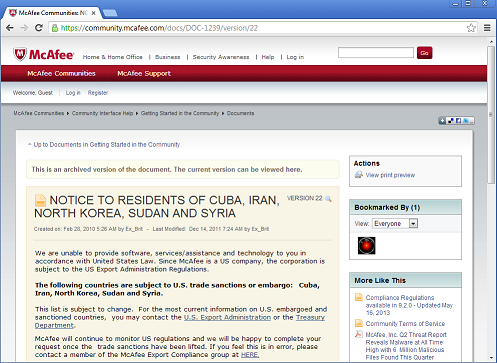Open the Chrome menu hamburger icon
This screenshot has width=497, height=363.
pos(487,28)
